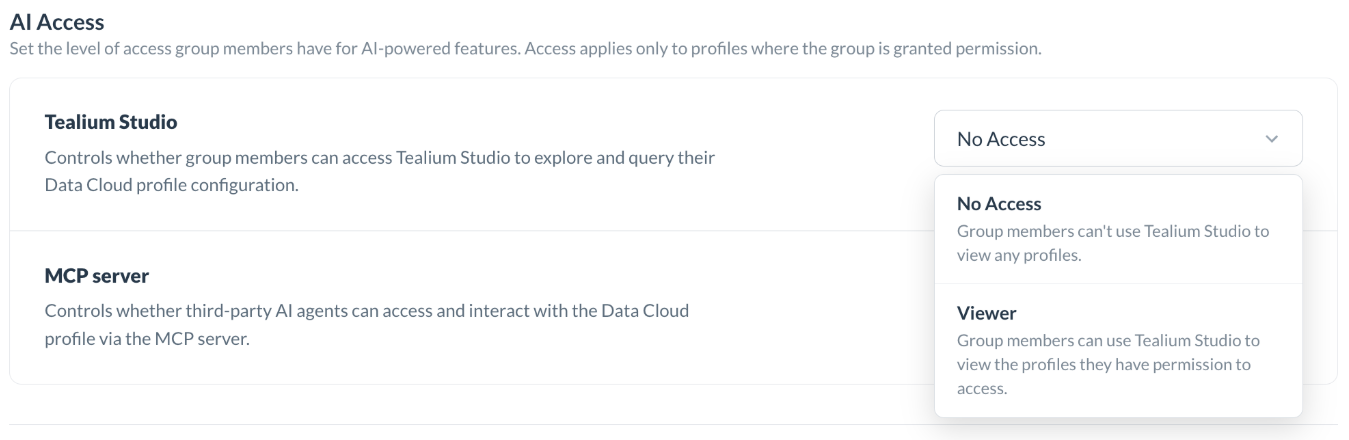
Task: Click the MCP server setting title
Action: pyautogui.click(x=97, y=275)
